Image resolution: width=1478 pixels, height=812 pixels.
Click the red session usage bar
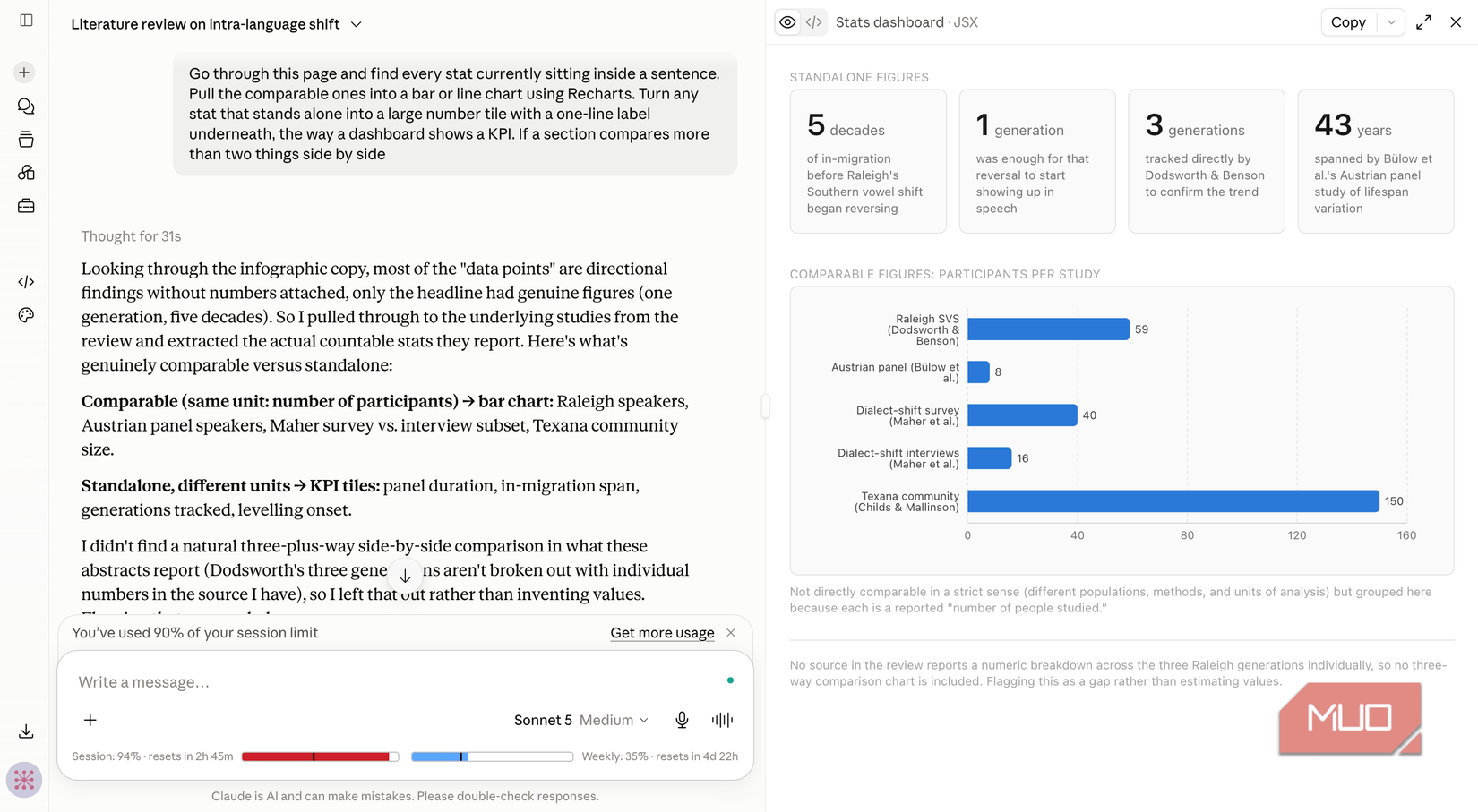[320, 756]
